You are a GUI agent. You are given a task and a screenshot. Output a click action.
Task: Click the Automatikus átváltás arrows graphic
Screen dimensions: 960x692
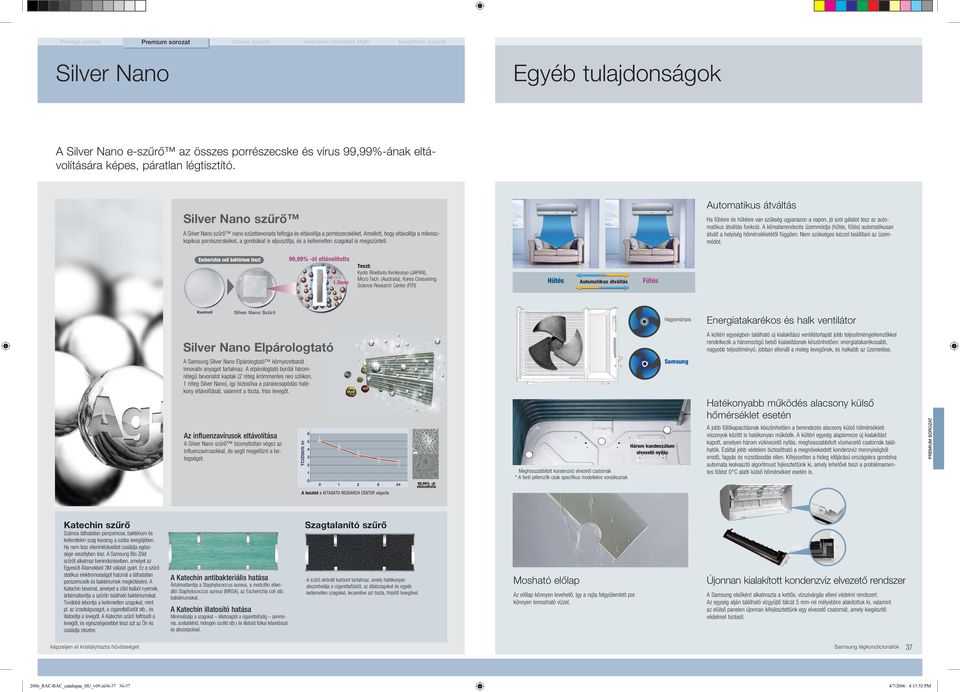[x=603, y=282]
